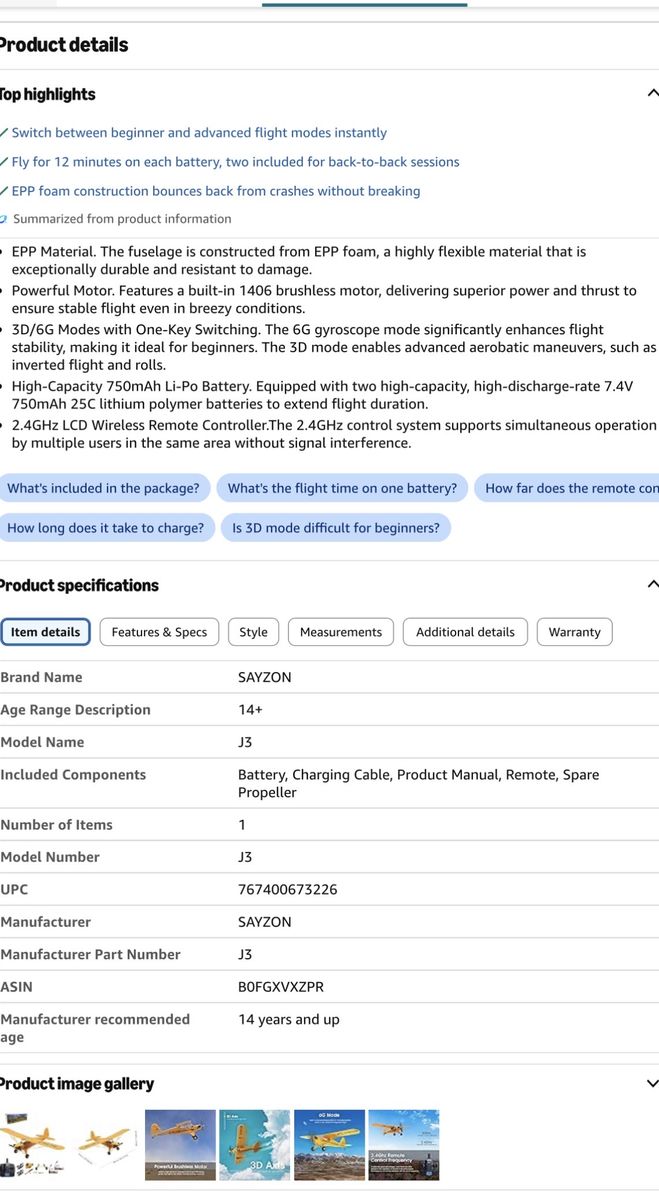Open the 6G Mode gallery thumbnail

click(329, 1145)
